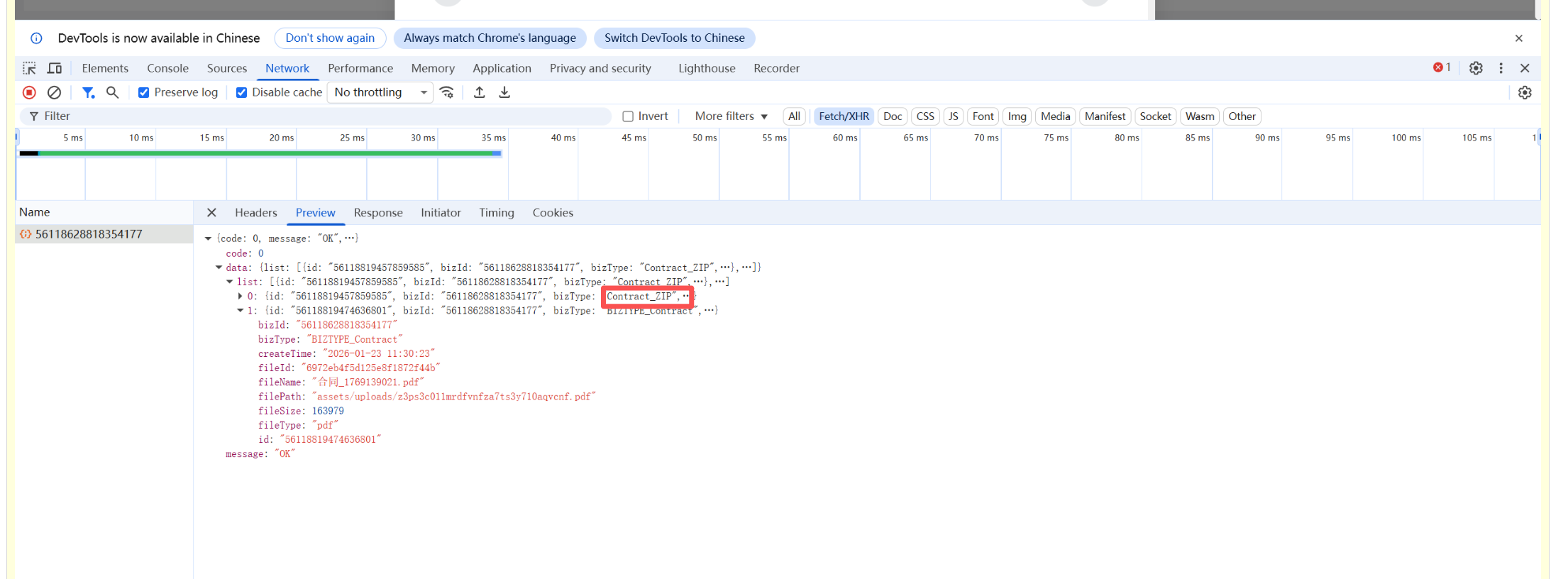1568x579 pixels.
Task: Expand the More filters dropdown
Action: click(x=731, y=116)
